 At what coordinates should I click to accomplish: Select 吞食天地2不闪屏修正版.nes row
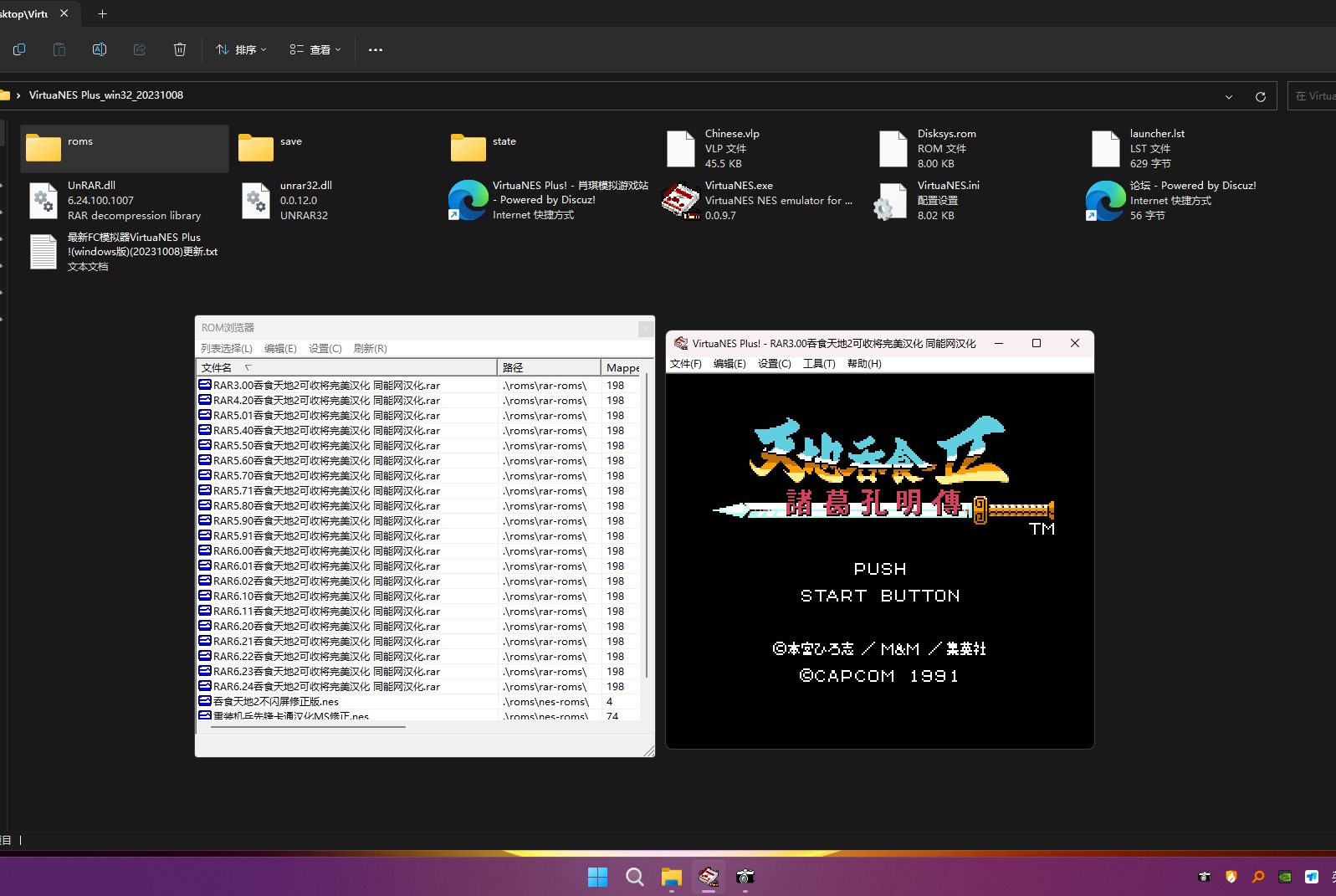[418, 702]
